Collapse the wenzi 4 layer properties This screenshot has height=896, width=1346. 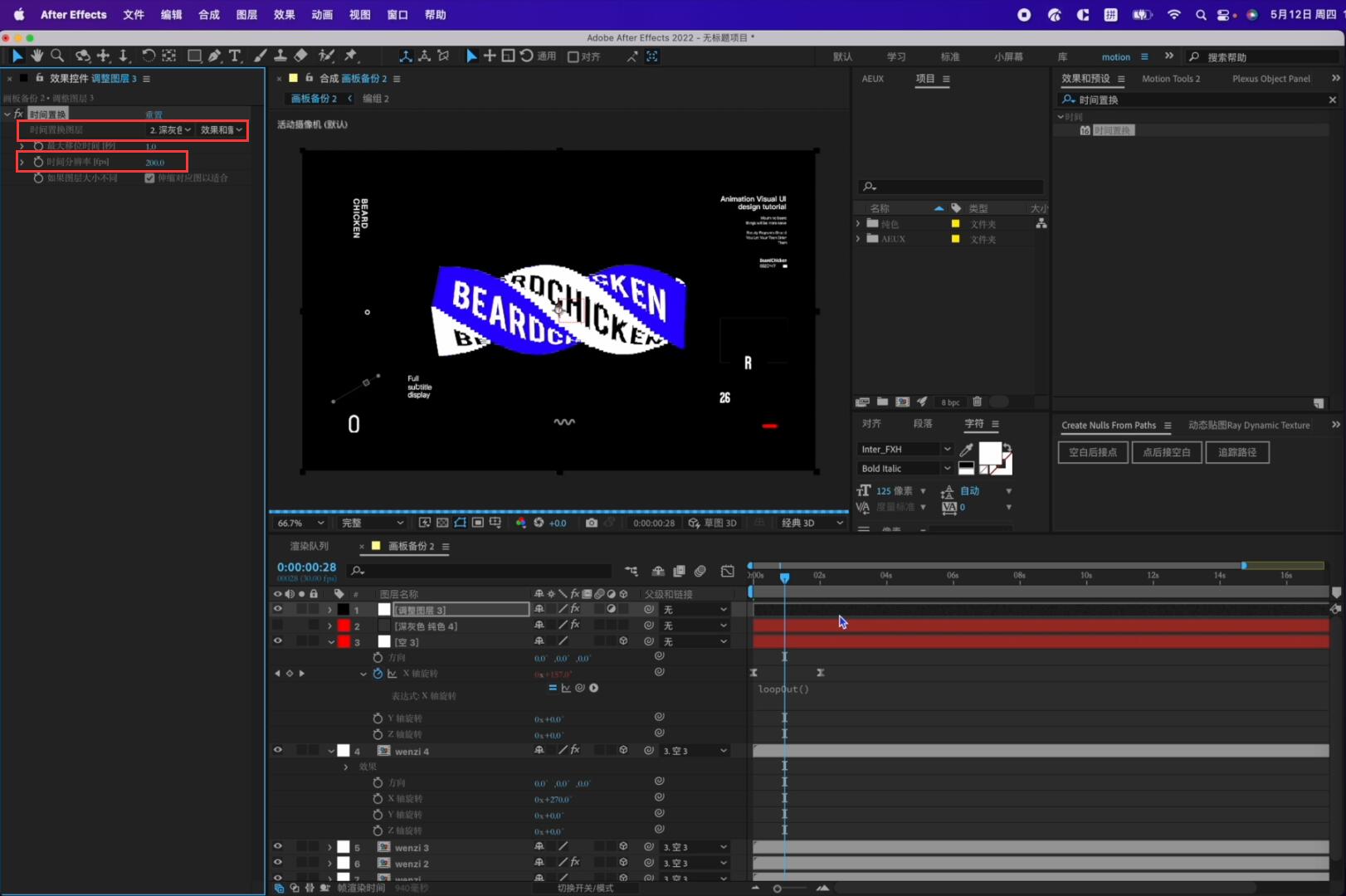331,751
